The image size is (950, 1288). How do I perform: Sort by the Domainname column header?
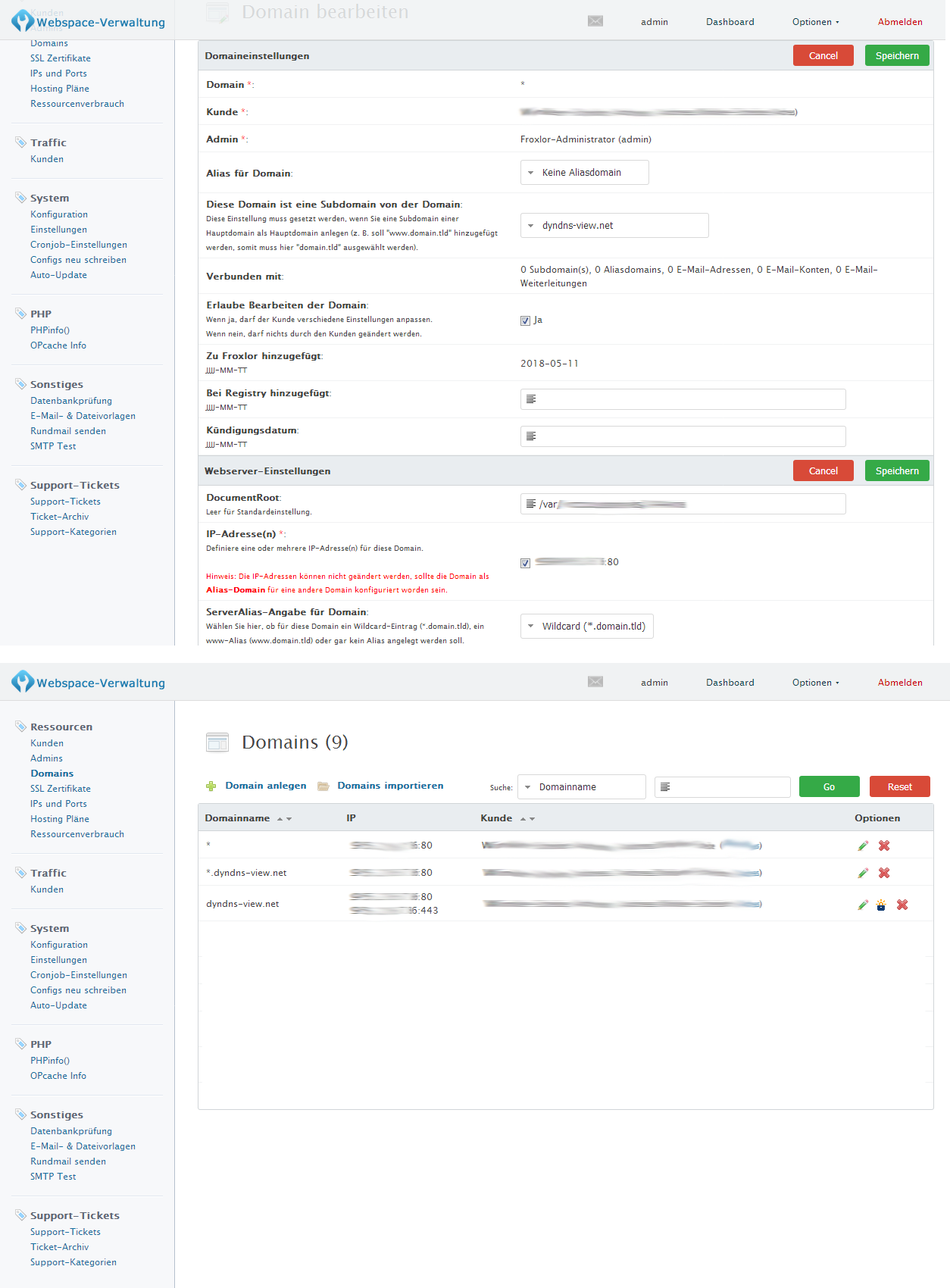tap(237, 818)
